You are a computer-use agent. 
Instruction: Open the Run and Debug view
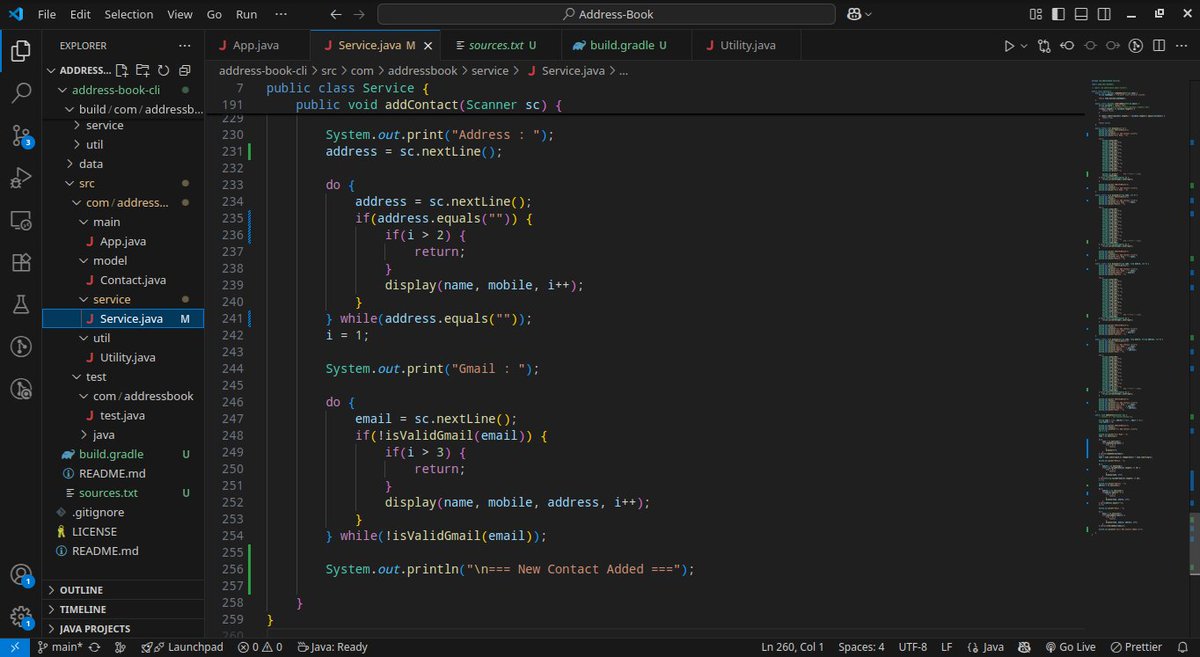click(21, 178)
